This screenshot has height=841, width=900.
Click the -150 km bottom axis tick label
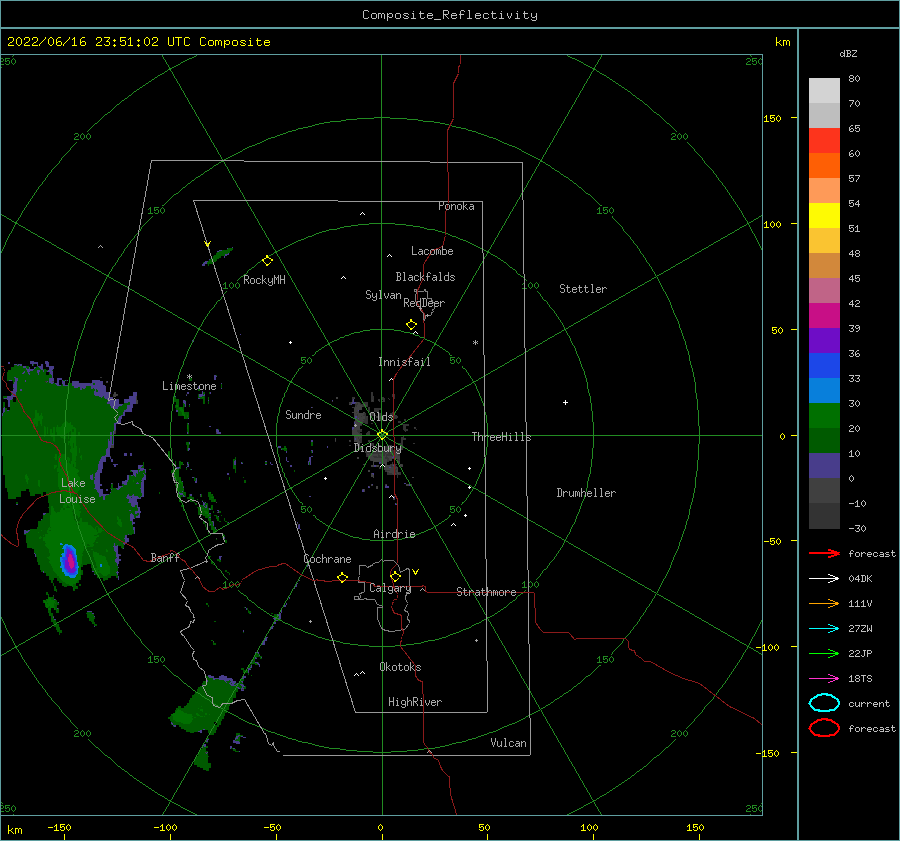click(x=59, y=827)
